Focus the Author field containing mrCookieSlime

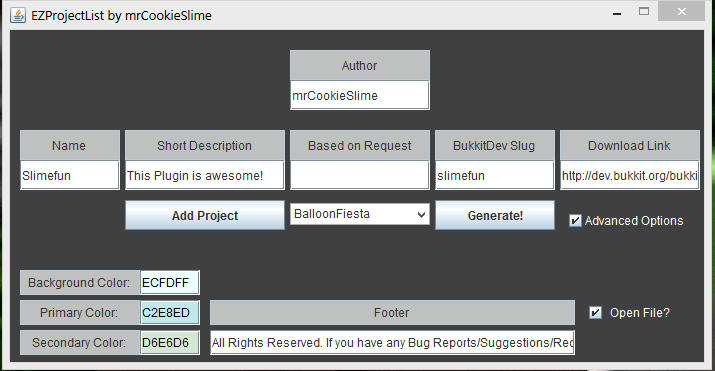pos(360,95)
